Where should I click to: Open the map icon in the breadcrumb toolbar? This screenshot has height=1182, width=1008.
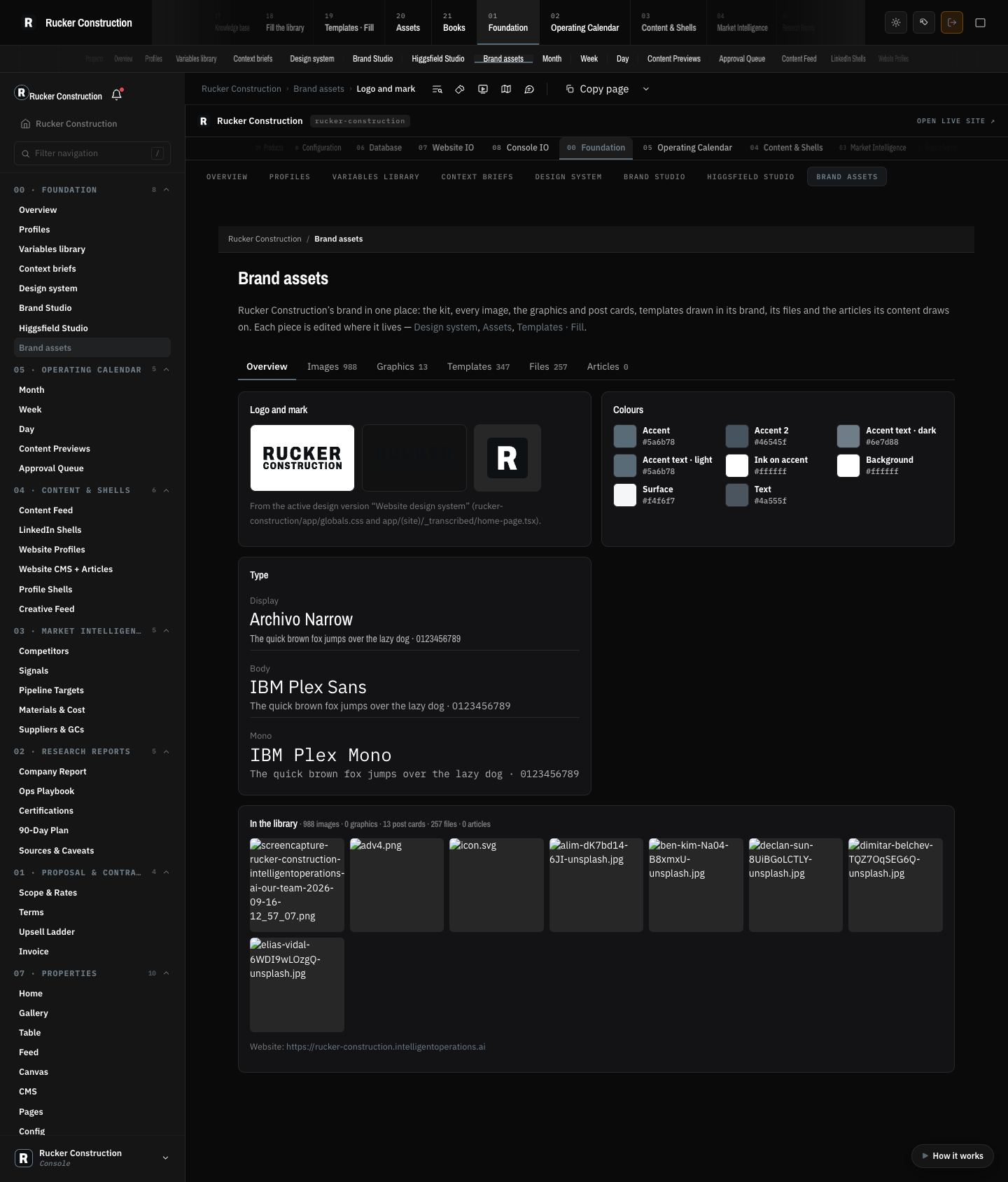(506, 89)
